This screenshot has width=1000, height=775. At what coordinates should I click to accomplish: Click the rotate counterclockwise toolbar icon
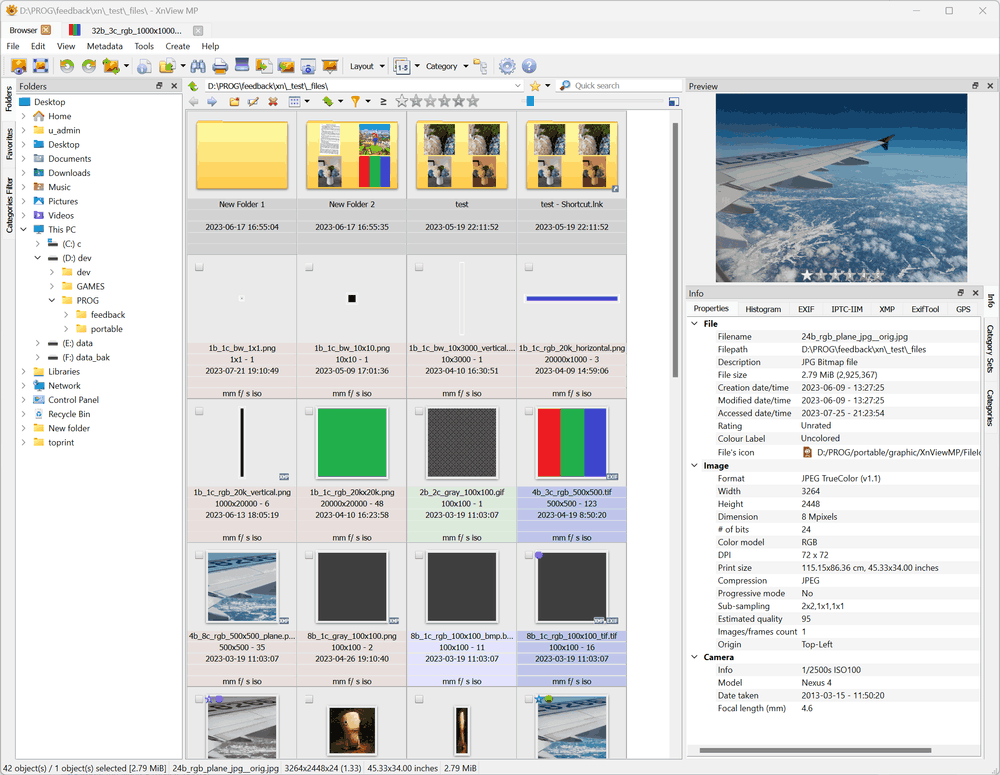pos(67,66)
